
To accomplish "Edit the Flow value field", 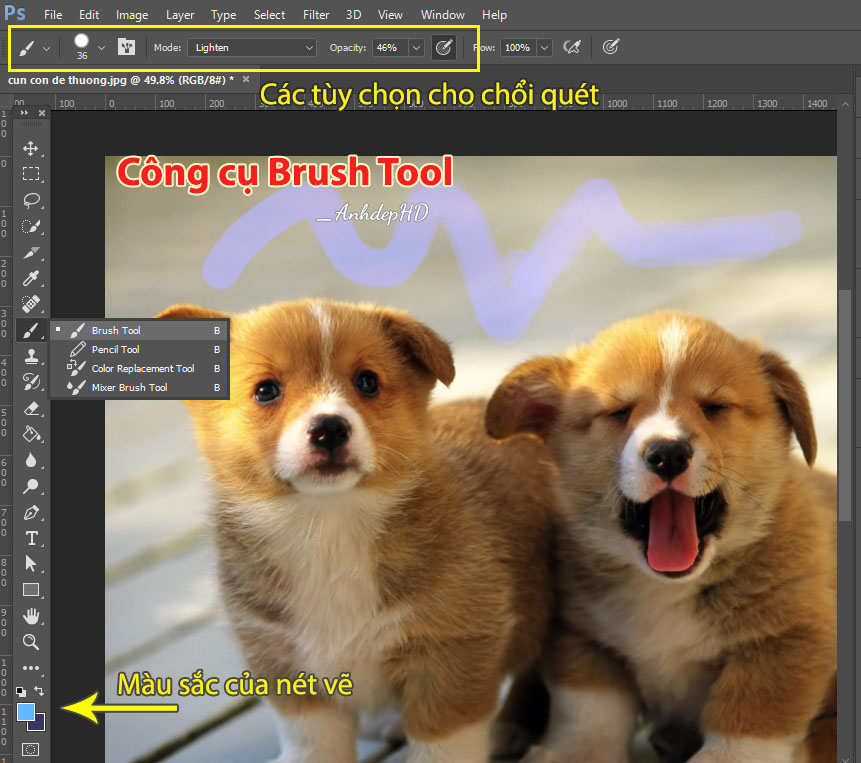I will tap(518, 48).
